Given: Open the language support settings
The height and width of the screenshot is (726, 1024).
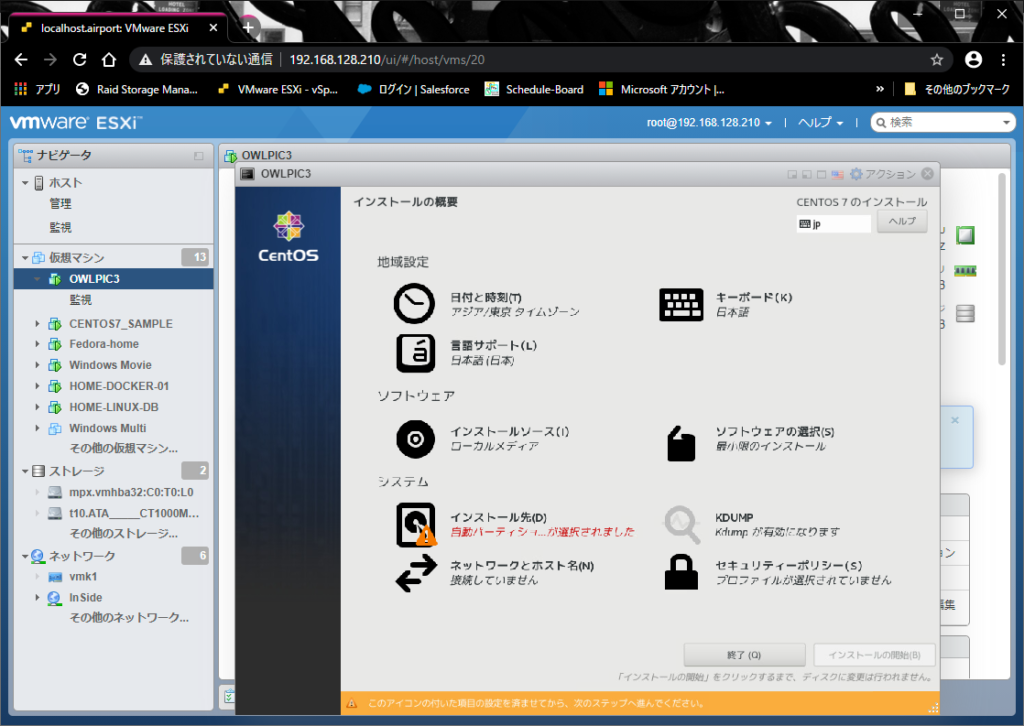Looking at the screenshot, I should click(415, 353).
